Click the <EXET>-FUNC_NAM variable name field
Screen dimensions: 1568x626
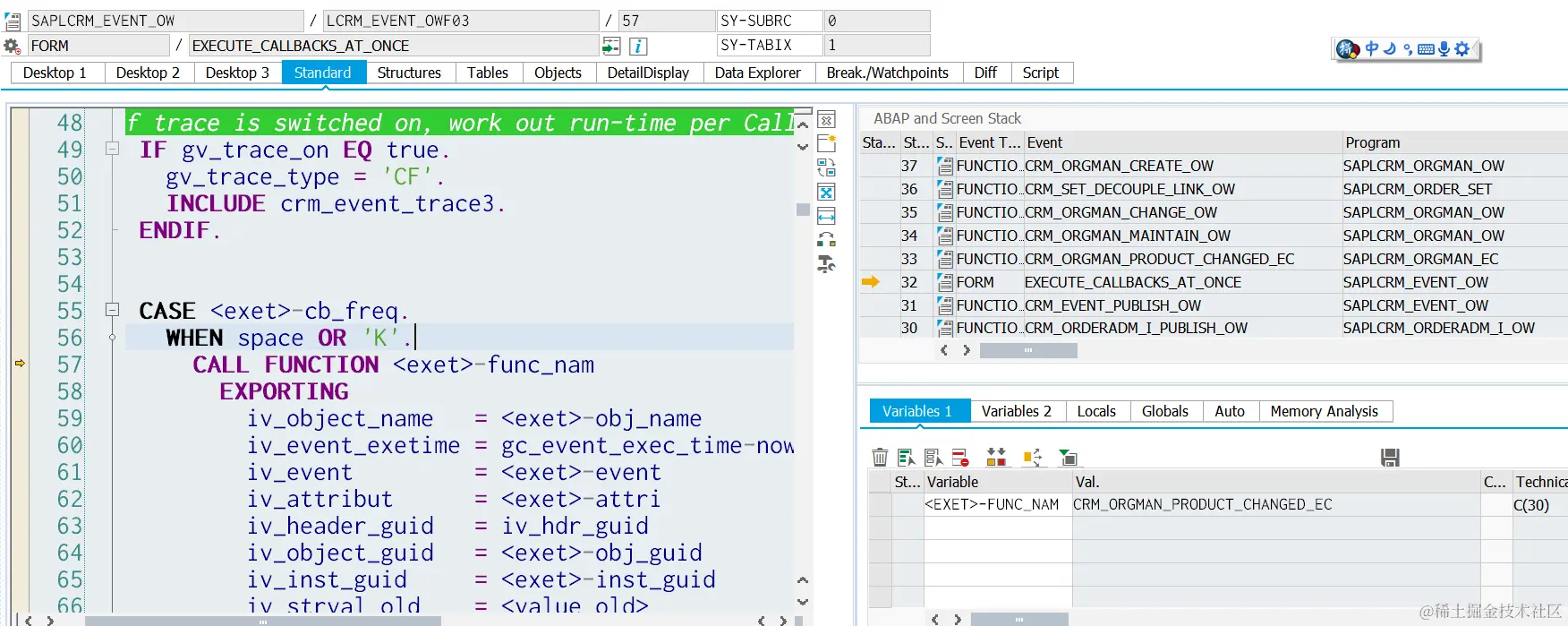point(998,504)
